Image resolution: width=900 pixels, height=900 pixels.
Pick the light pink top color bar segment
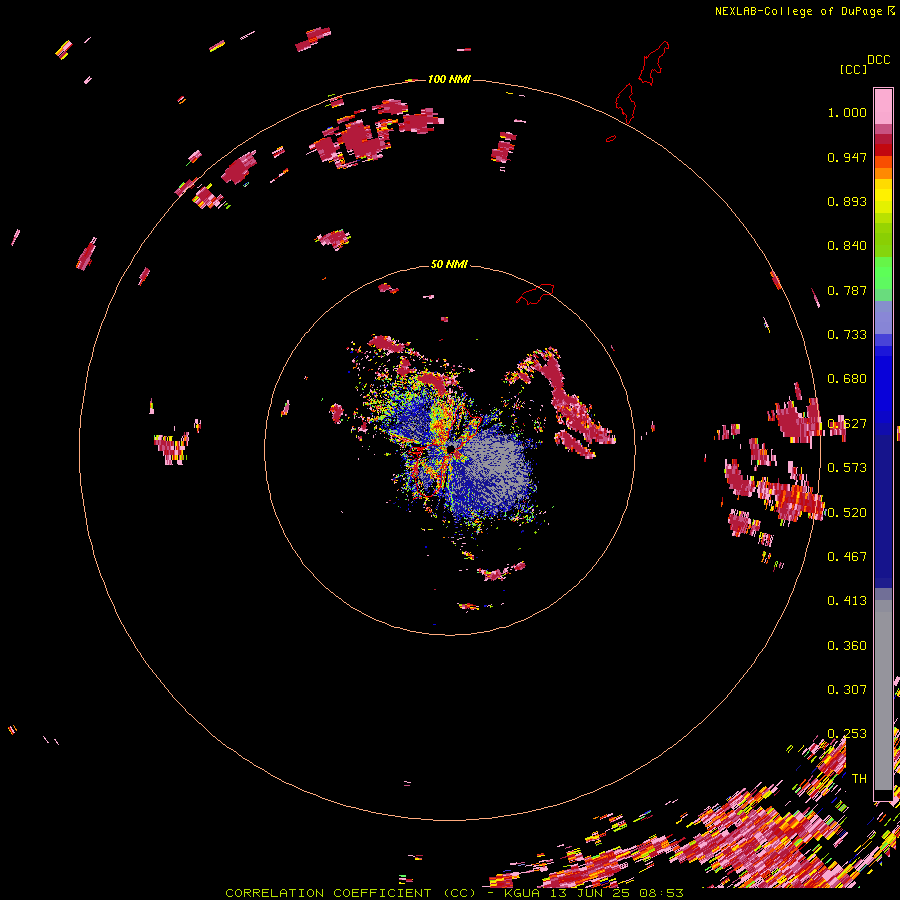(883, 106)
